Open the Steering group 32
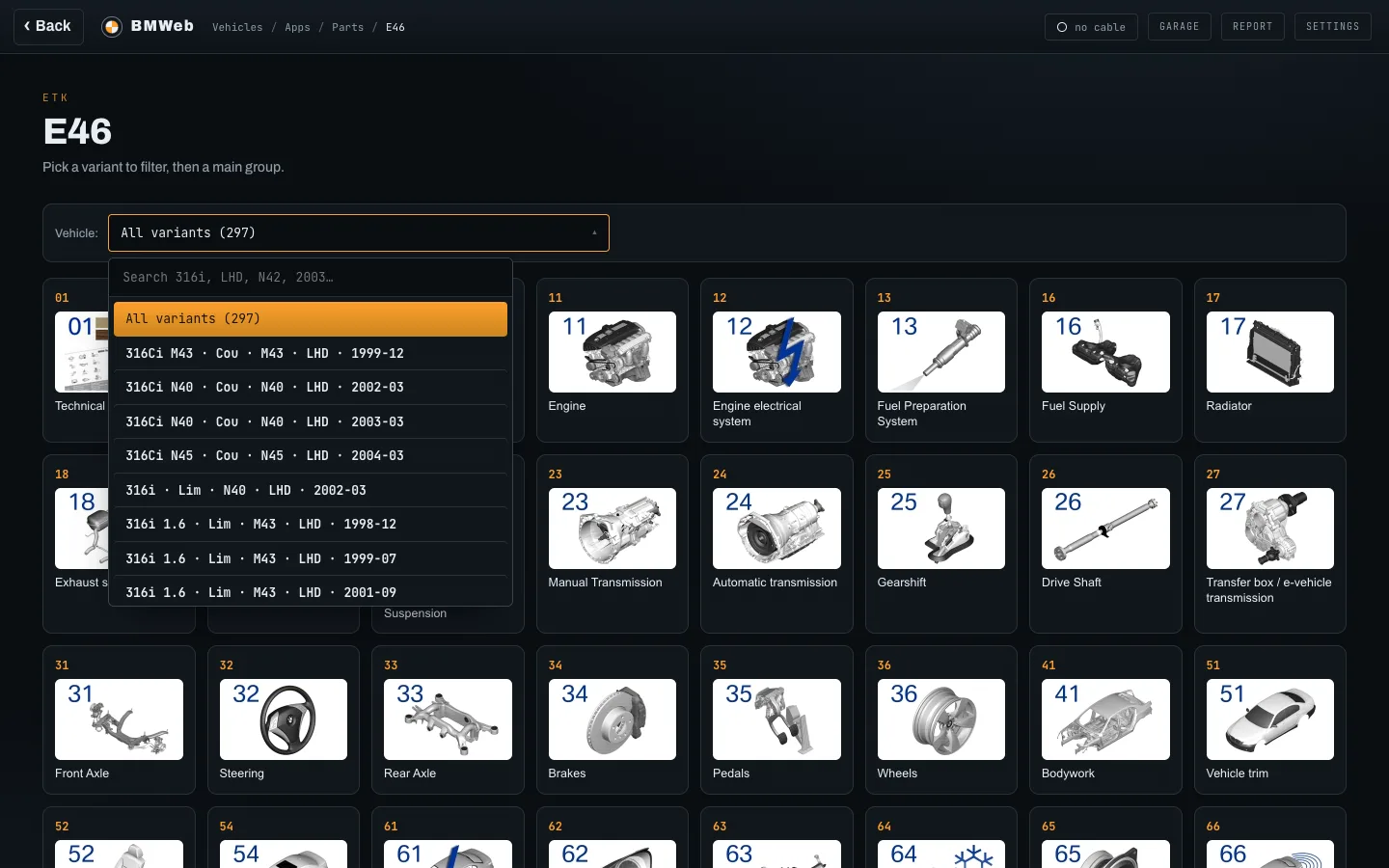Viewport: 1389px width, 868px height. [284, 720]
